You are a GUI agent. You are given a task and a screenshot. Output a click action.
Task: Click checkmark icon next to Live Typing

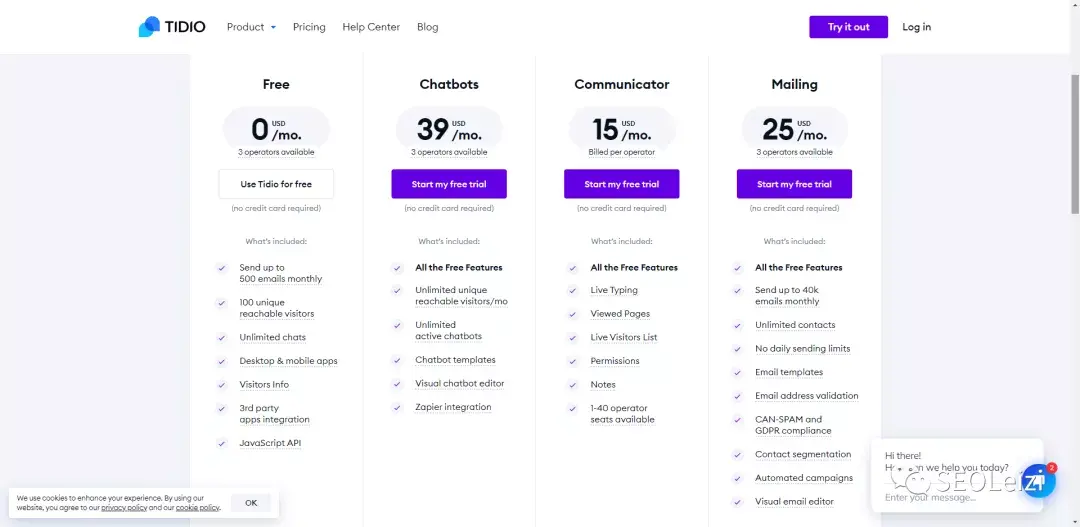tap(572, 291)
